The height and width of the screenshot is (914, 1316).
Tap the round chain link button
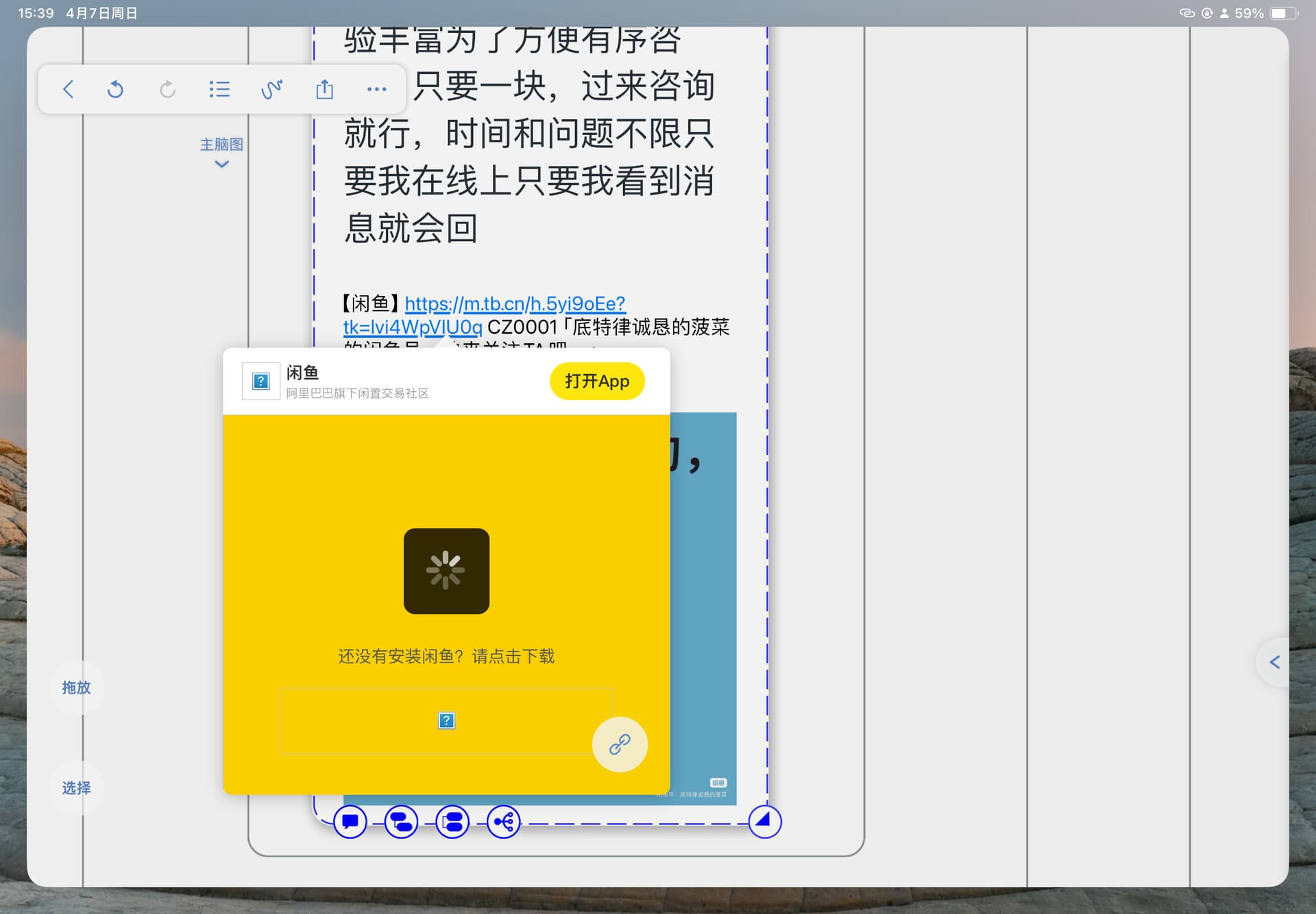click(620, 744)
